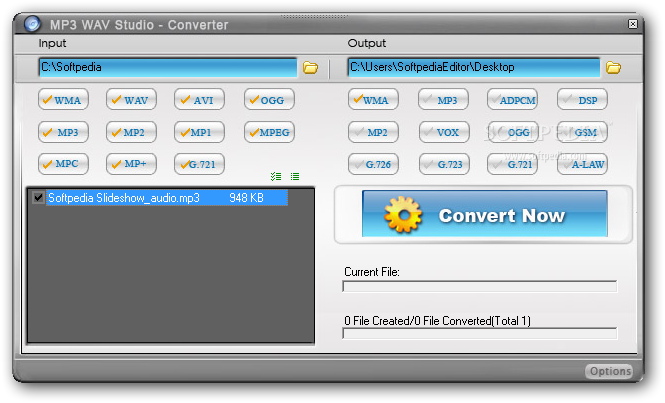This screenshot has height=403, width=665.
Task: Toggle the input WMA format filter
Action: click(63, 100)
